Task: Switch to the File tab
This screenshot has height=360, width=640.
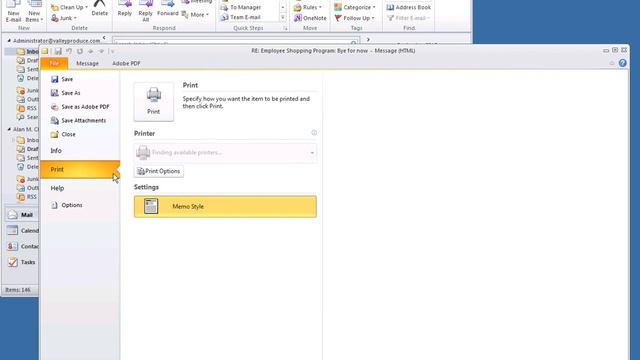Action: [54, 63]
